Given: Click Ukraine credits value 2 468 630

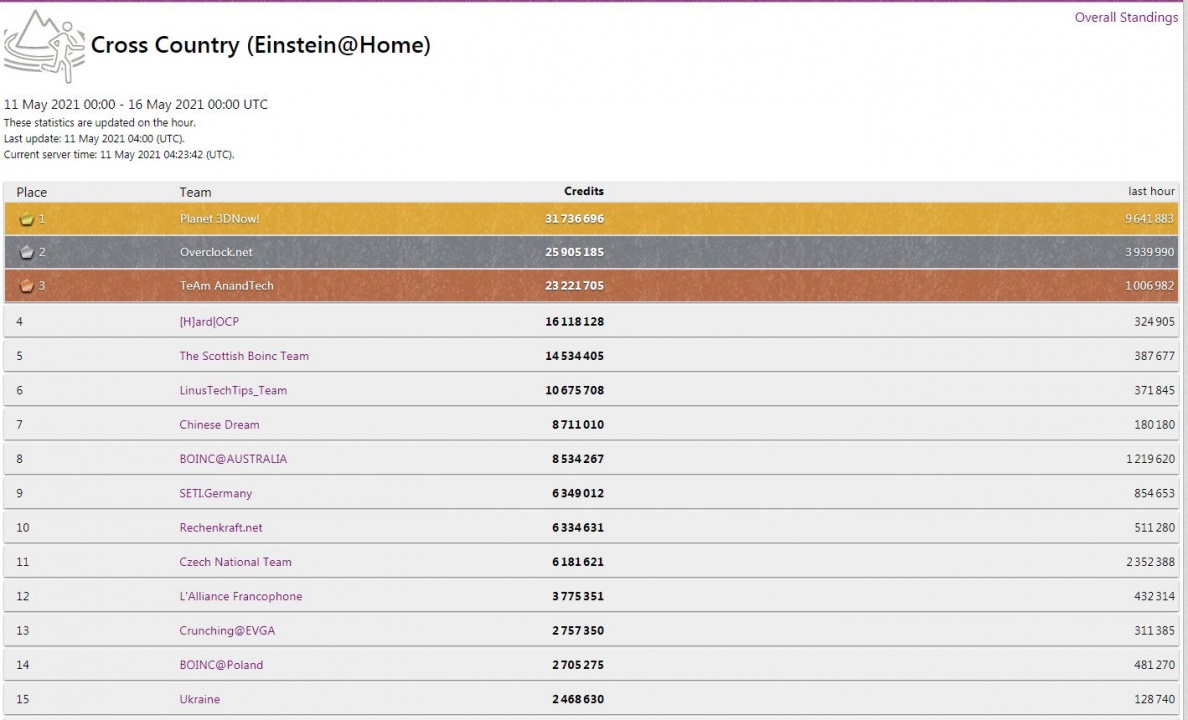Looking at the screenshot, I should point(578,700).
